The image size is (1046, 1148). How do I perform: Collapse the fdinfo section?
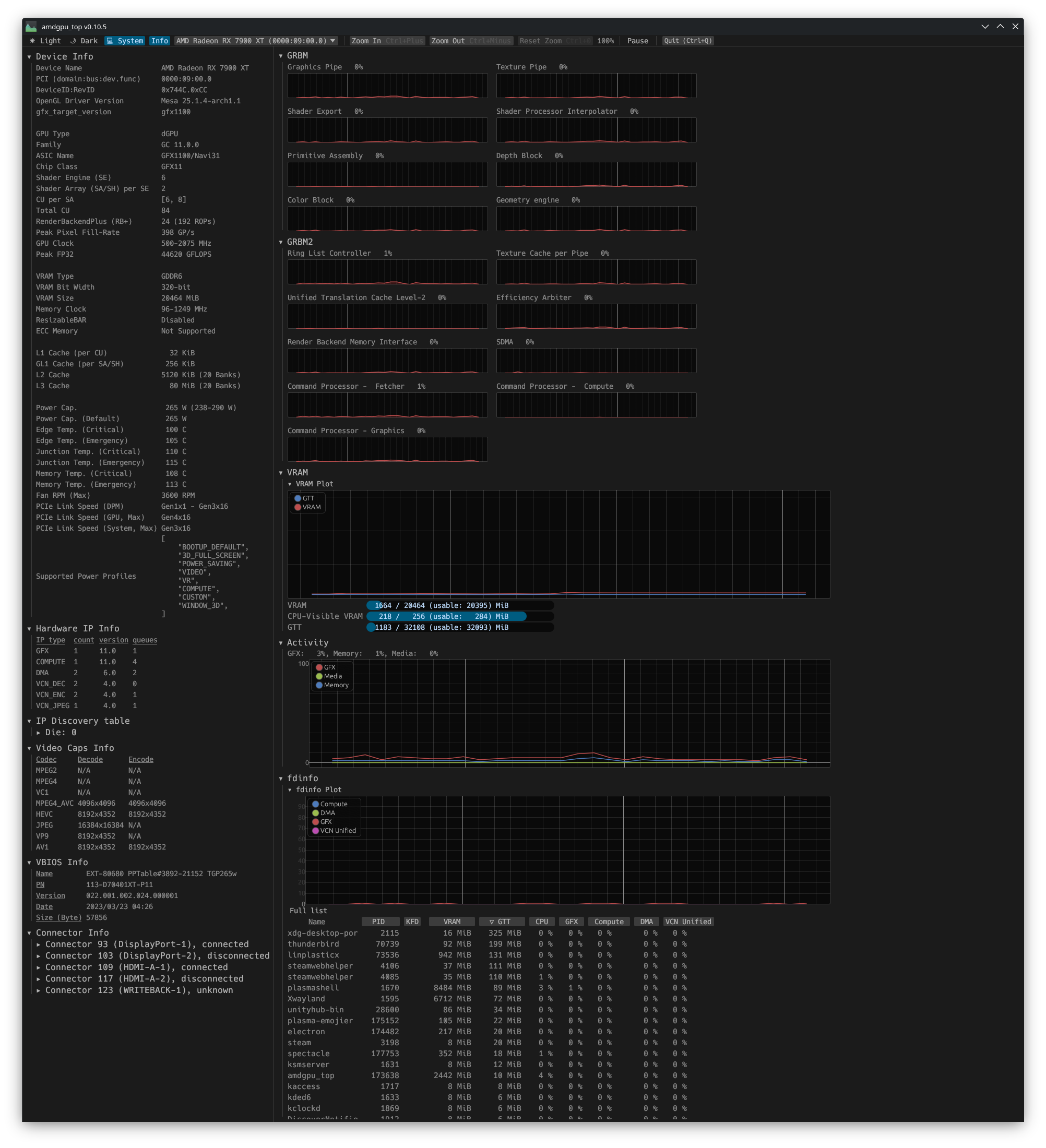point(299,779)
